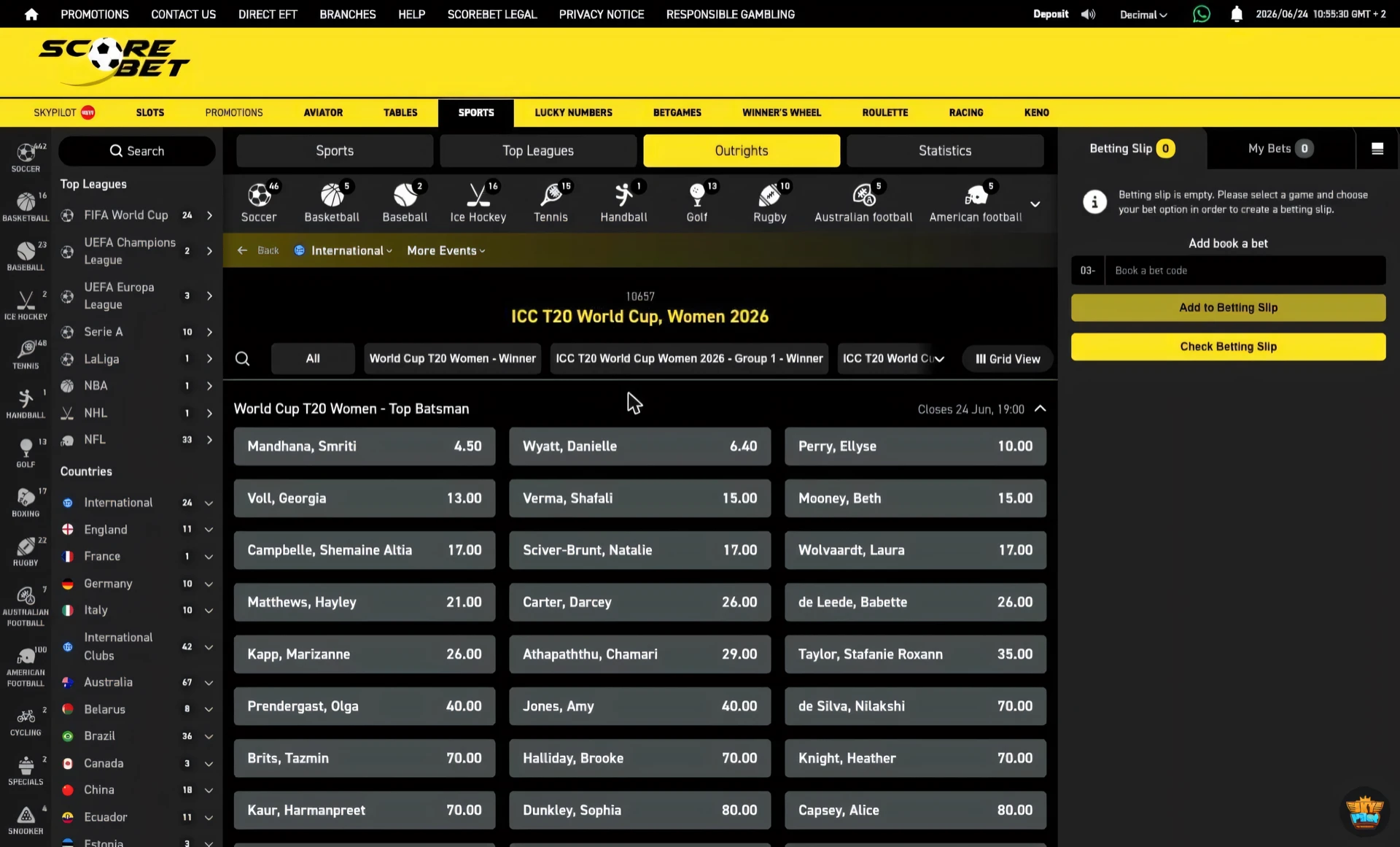Select Rugby in left sidebar

pos(26,551)
